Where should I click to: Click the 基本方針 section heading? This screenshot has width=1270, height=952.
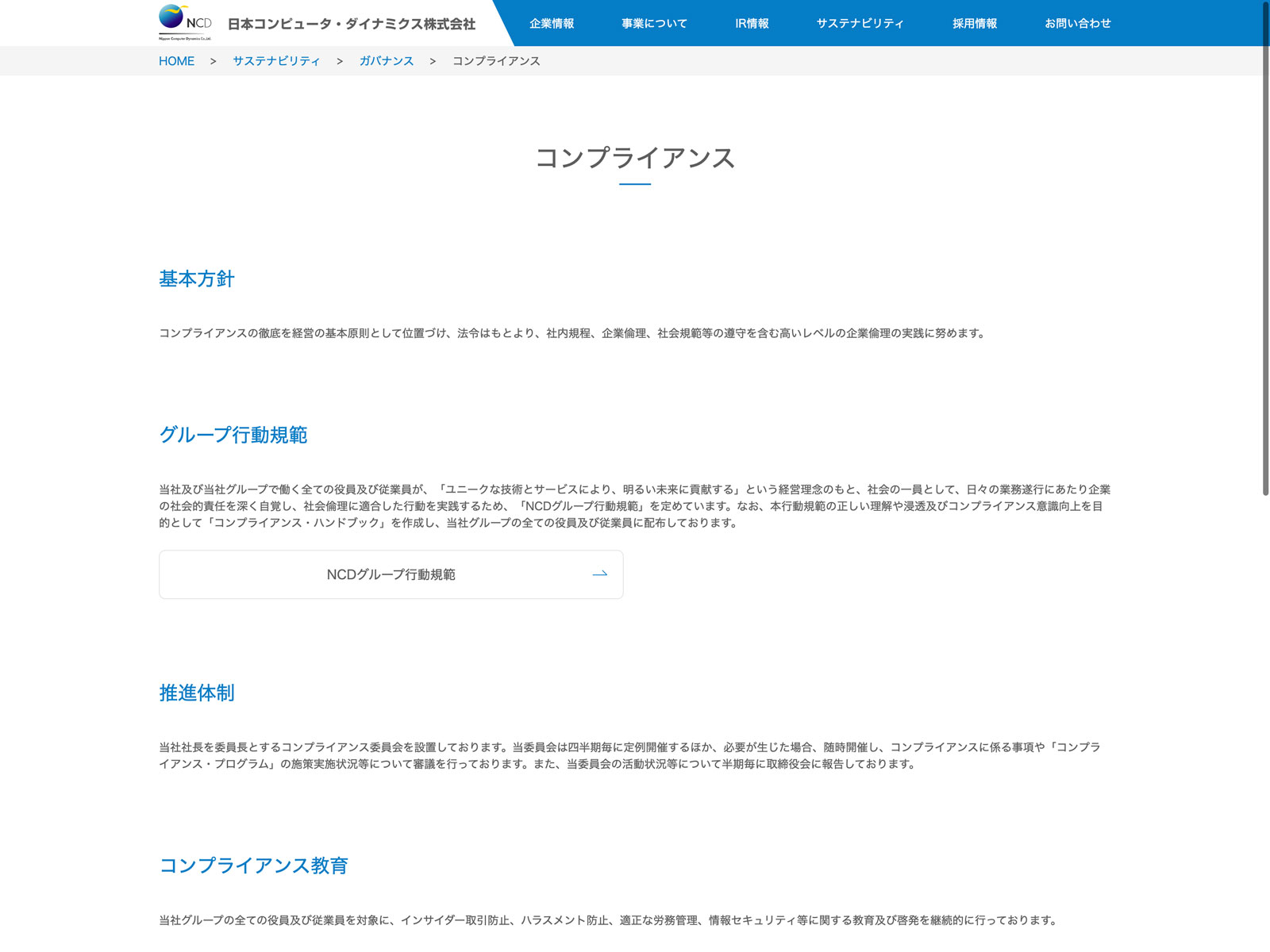click(197, 279)
